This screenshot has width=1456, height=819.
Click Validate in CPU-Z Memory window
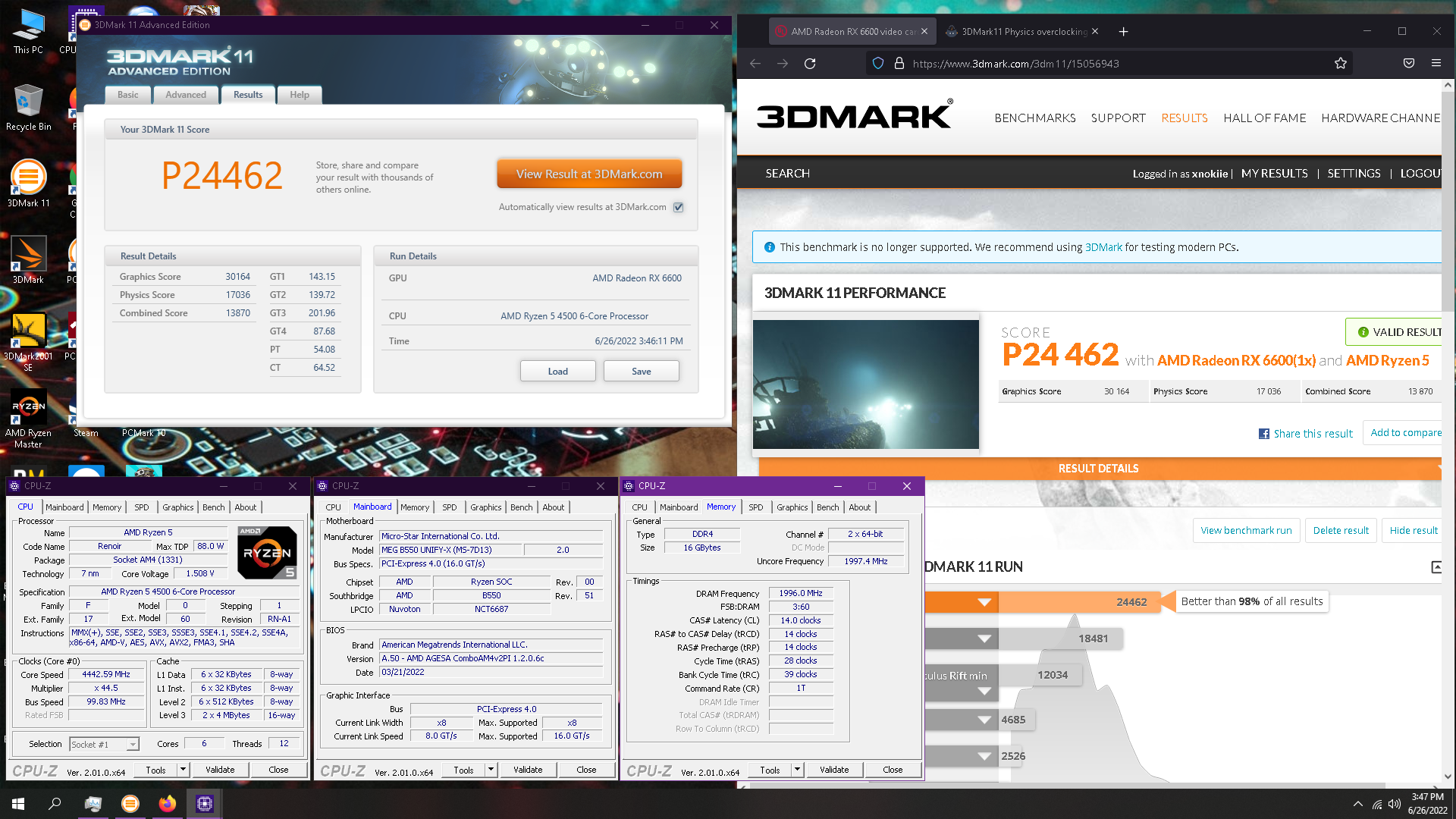point(834,770)
